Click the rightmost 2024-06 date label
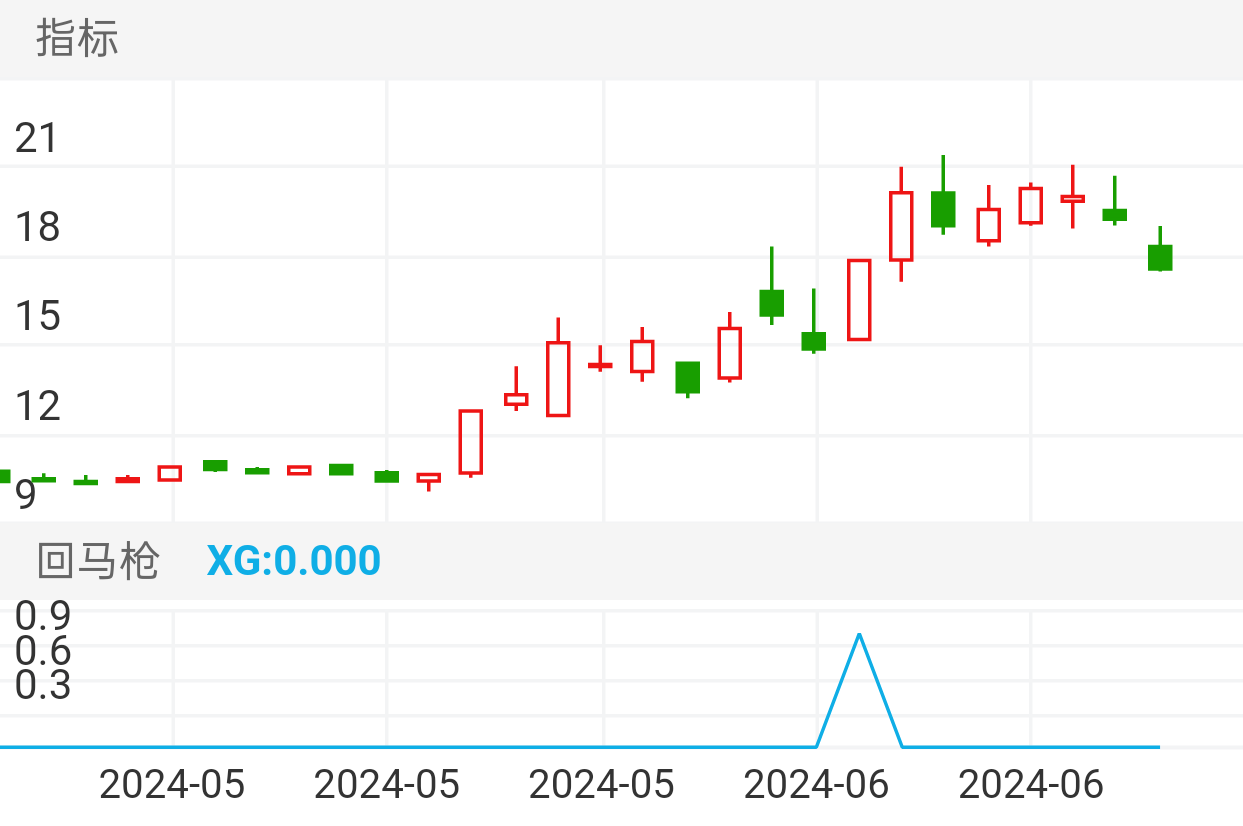The width and height of the screenshot is (1243, 826). [x=1031, y=785]
